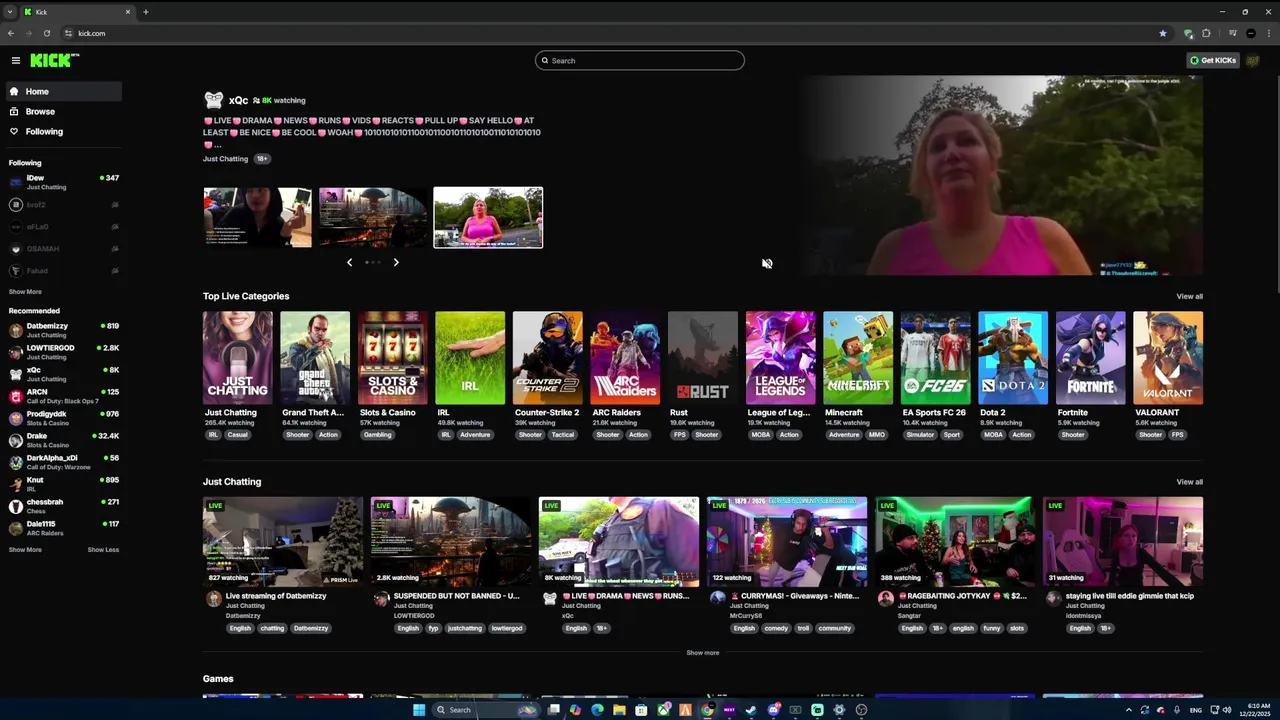
Task: Reload the page in browser
Action: coord(46,33)
